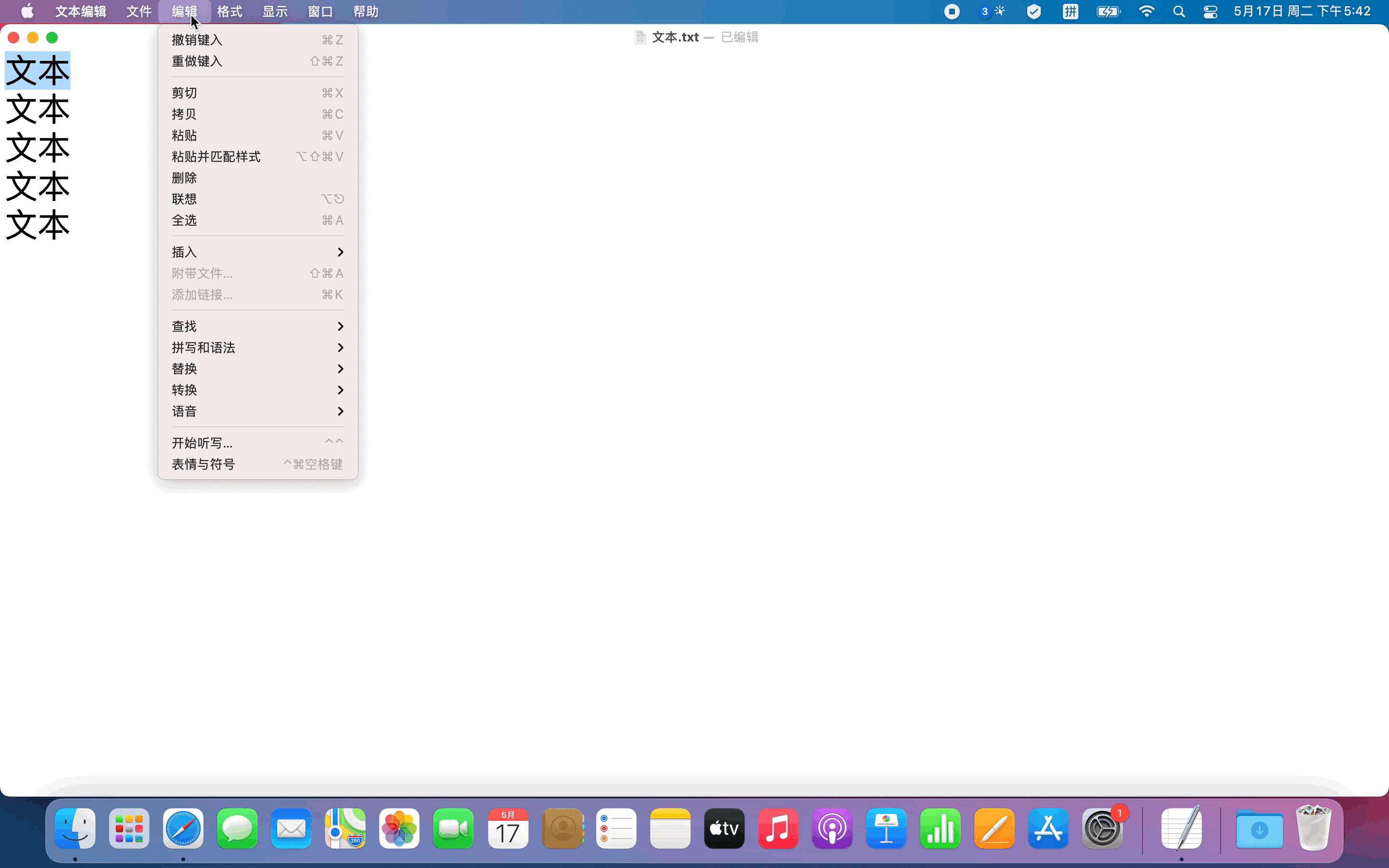The image size is (1389, 868).
Task: Open Pages from the Dock
Action: pos(994,828)
